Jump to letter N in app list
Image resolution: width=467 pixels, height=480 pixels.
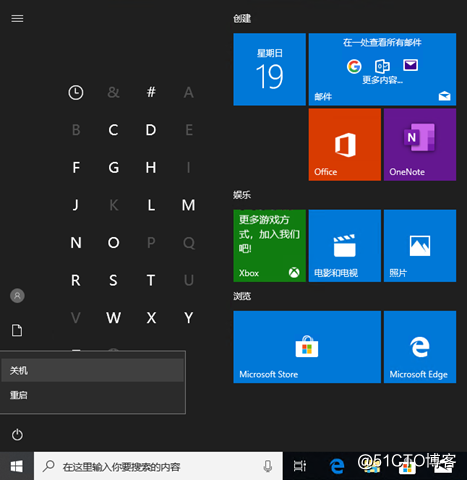[x=76, y=243]
